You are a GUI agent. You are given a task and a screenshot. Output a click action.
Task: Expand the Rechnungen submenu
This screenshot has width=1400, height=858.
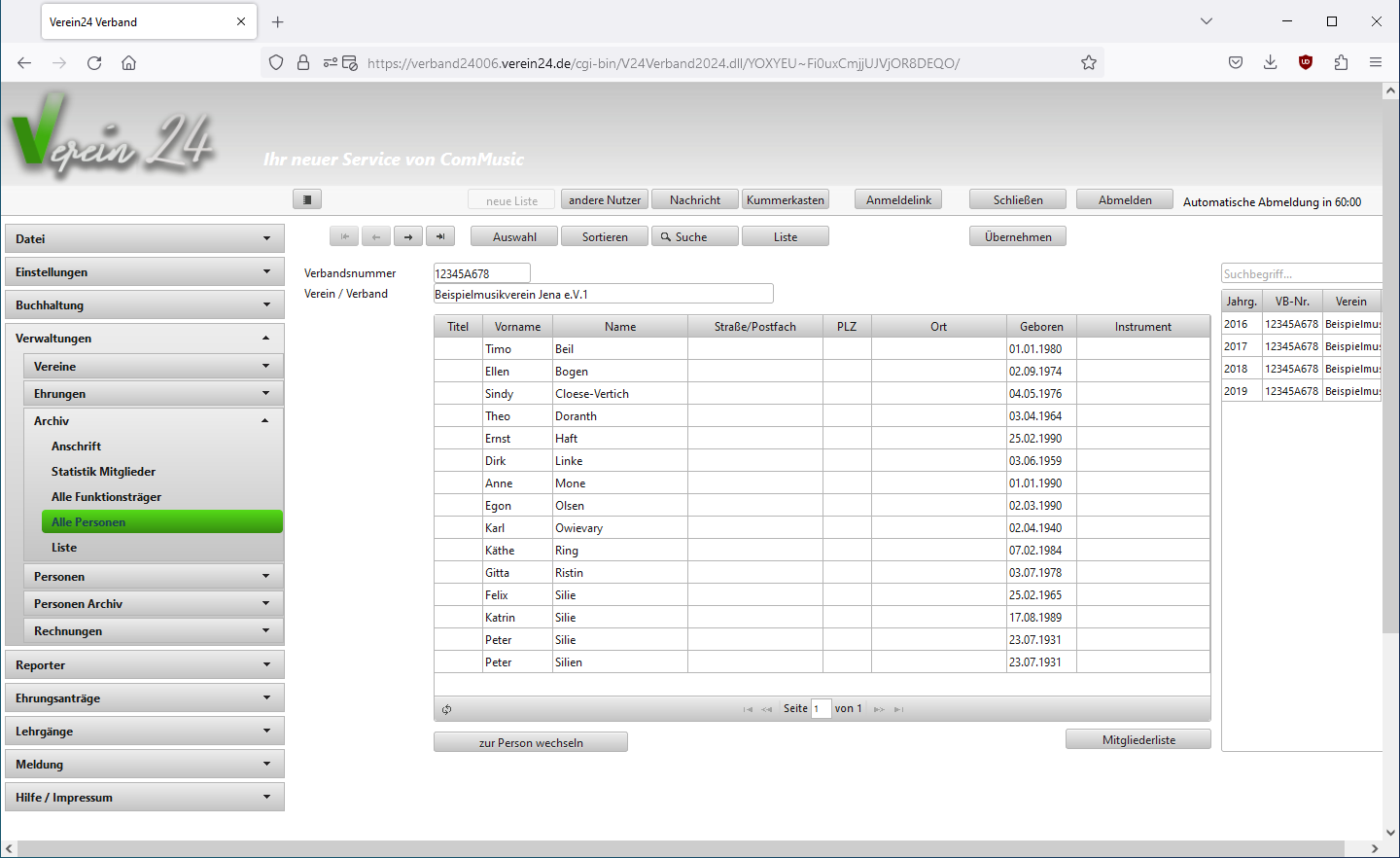click(x=154, y=630)
